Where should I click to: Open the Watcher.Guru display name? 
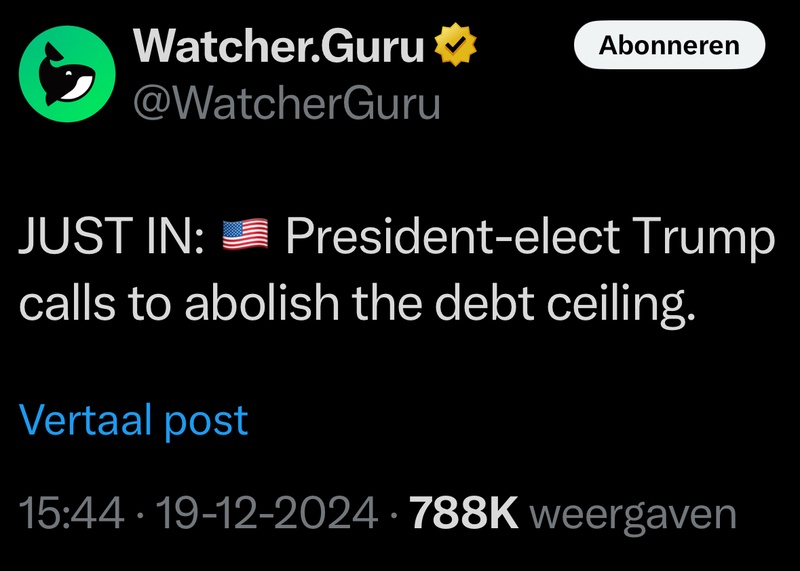[279, 46]
